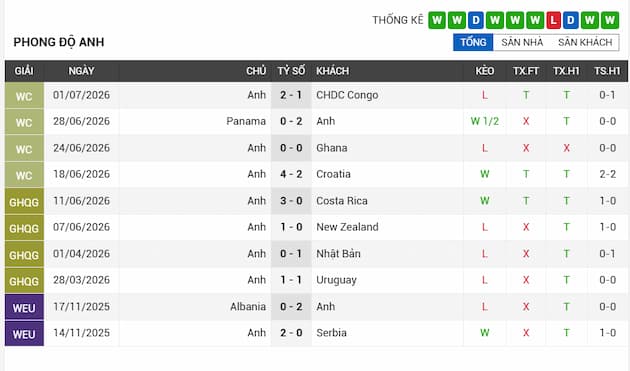Switch to the Sân Nhà tab
The image size is (630, 371).
(522, 42)
